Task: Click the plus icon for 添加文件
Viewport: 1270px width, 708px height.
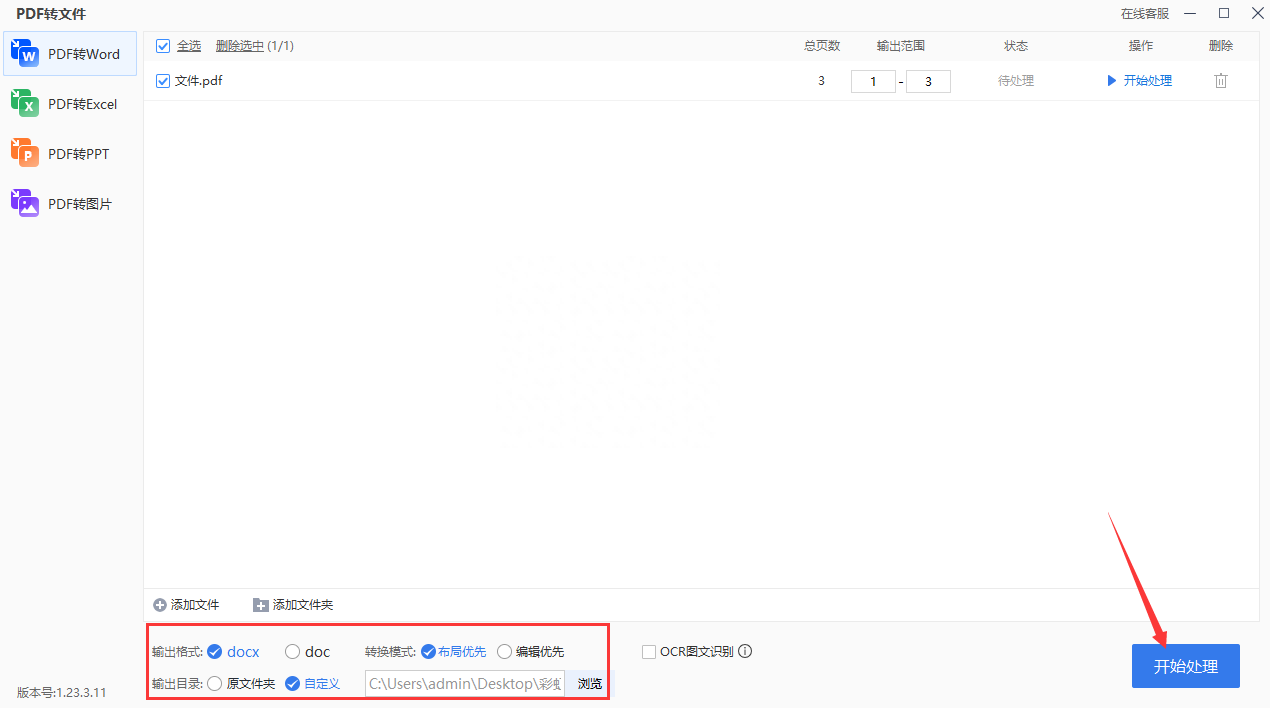Action: (160, 605)
